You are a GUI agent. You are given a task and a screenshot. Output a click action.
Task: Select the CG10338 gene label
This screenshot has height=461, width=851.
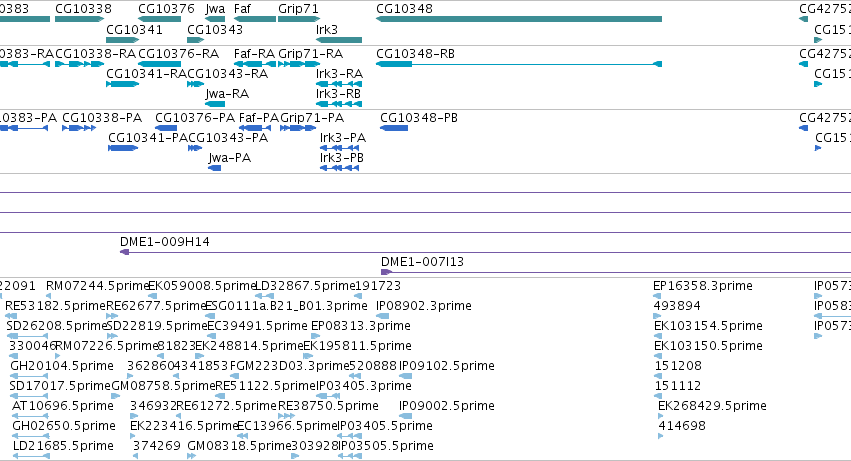[83, 9]
